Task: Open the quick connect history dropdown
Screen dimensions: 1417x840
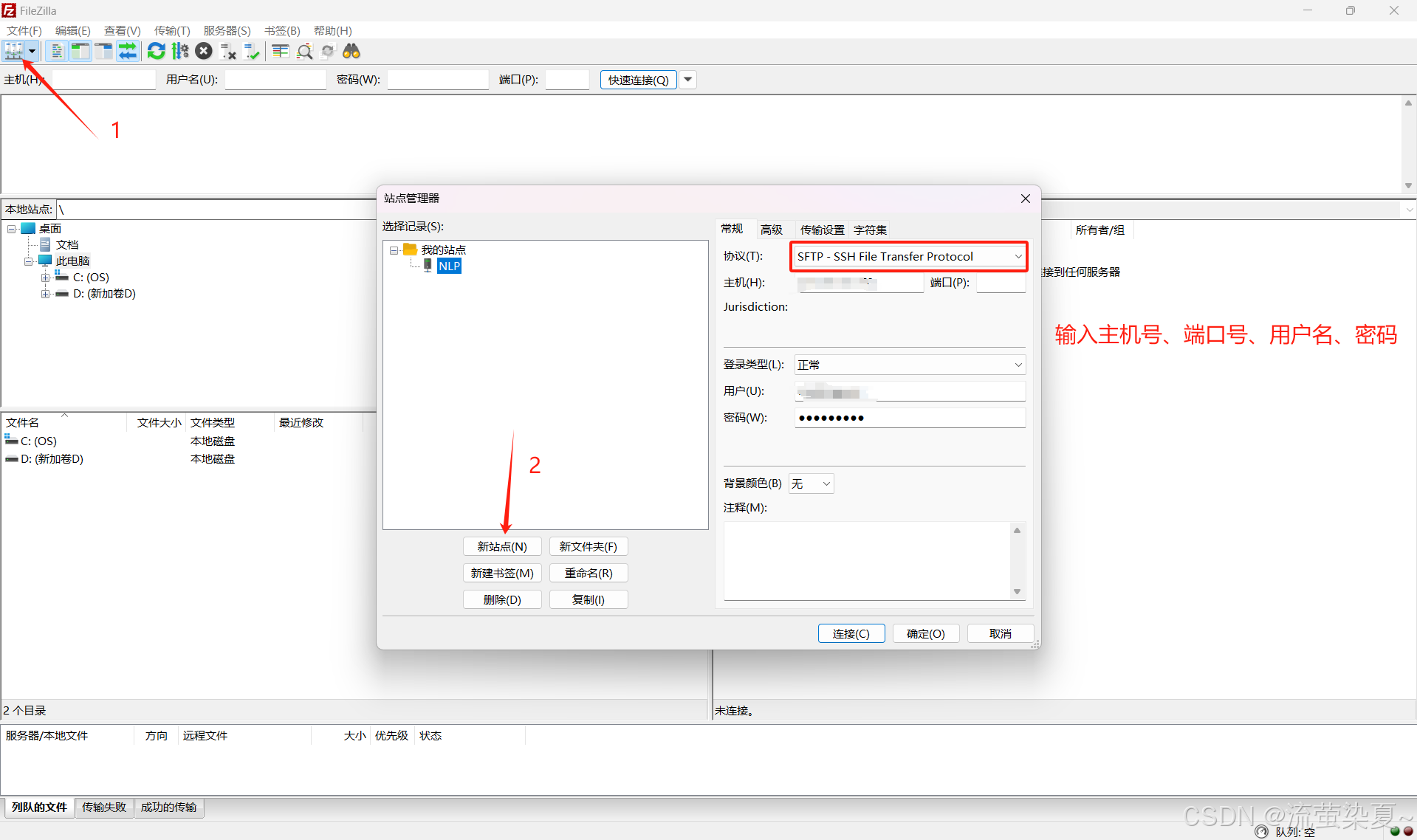Action: (x=687, y=79)
